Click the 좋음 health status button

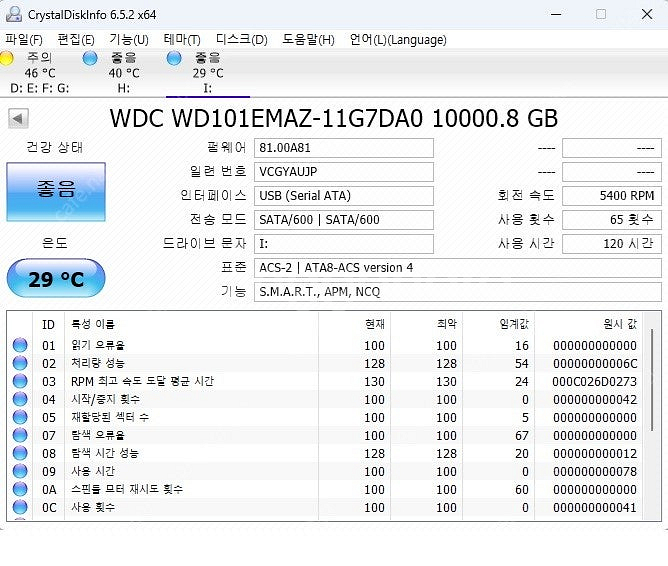pyautogui.click(x=56, y=192)
